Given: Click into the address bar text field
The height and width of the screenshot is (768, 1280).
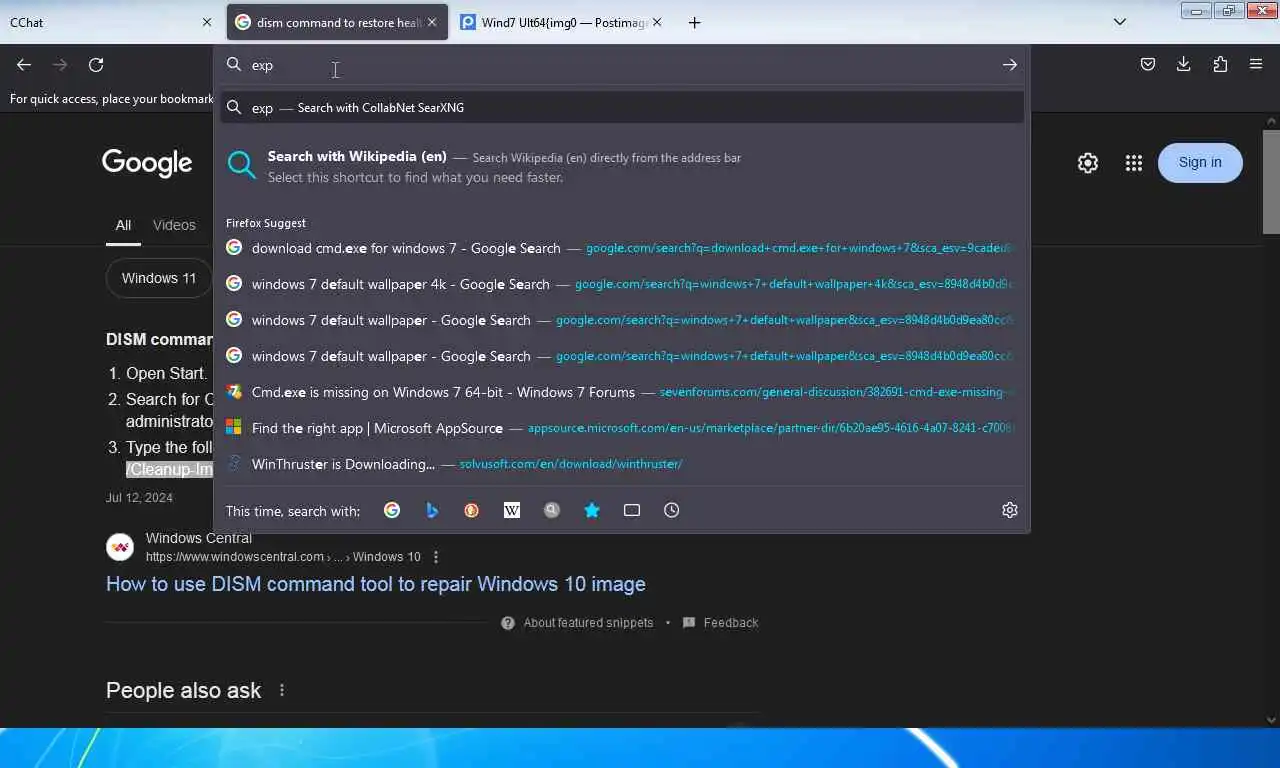Looking at the screenshot, I should 620,65.
